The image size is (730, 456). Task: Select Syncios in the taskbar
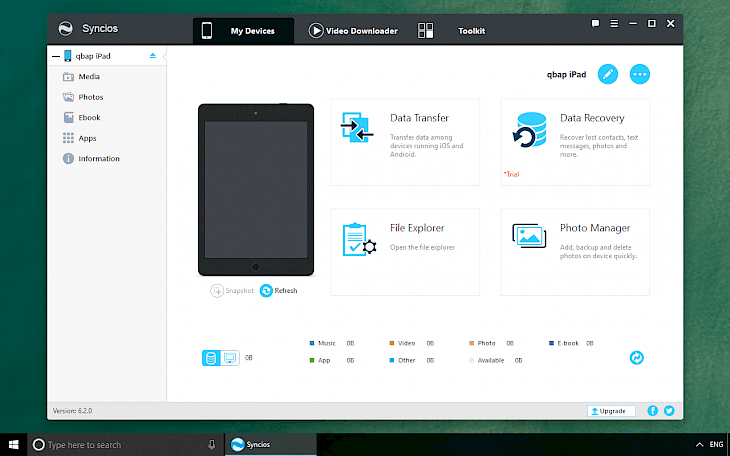[x=270, y=445]
